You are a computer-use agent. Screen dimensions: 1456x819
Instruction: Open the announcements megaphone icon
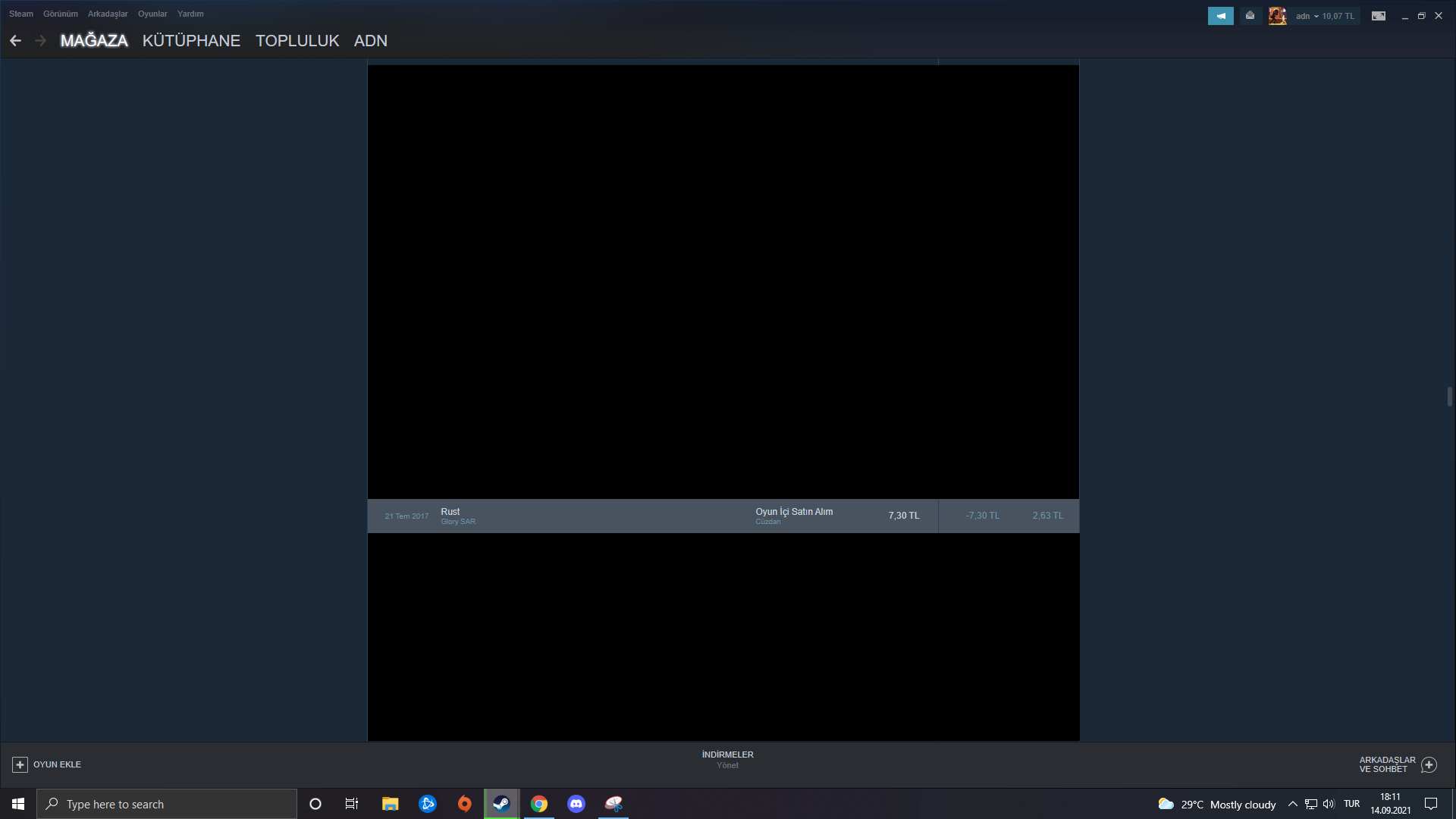[x=1220, y=16]
